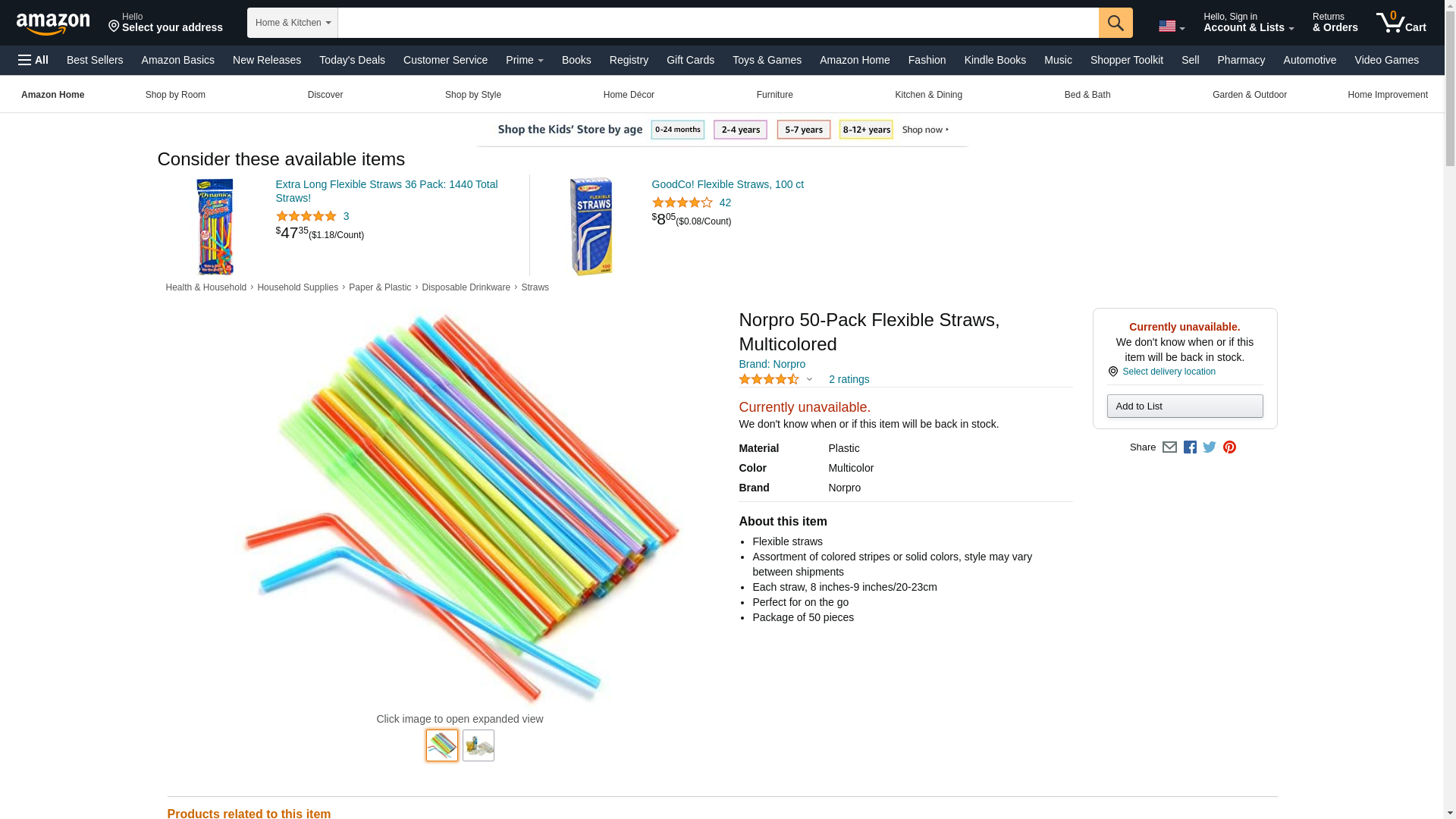
Task: Click Select delivery location link
Action: coord(1169,372)
